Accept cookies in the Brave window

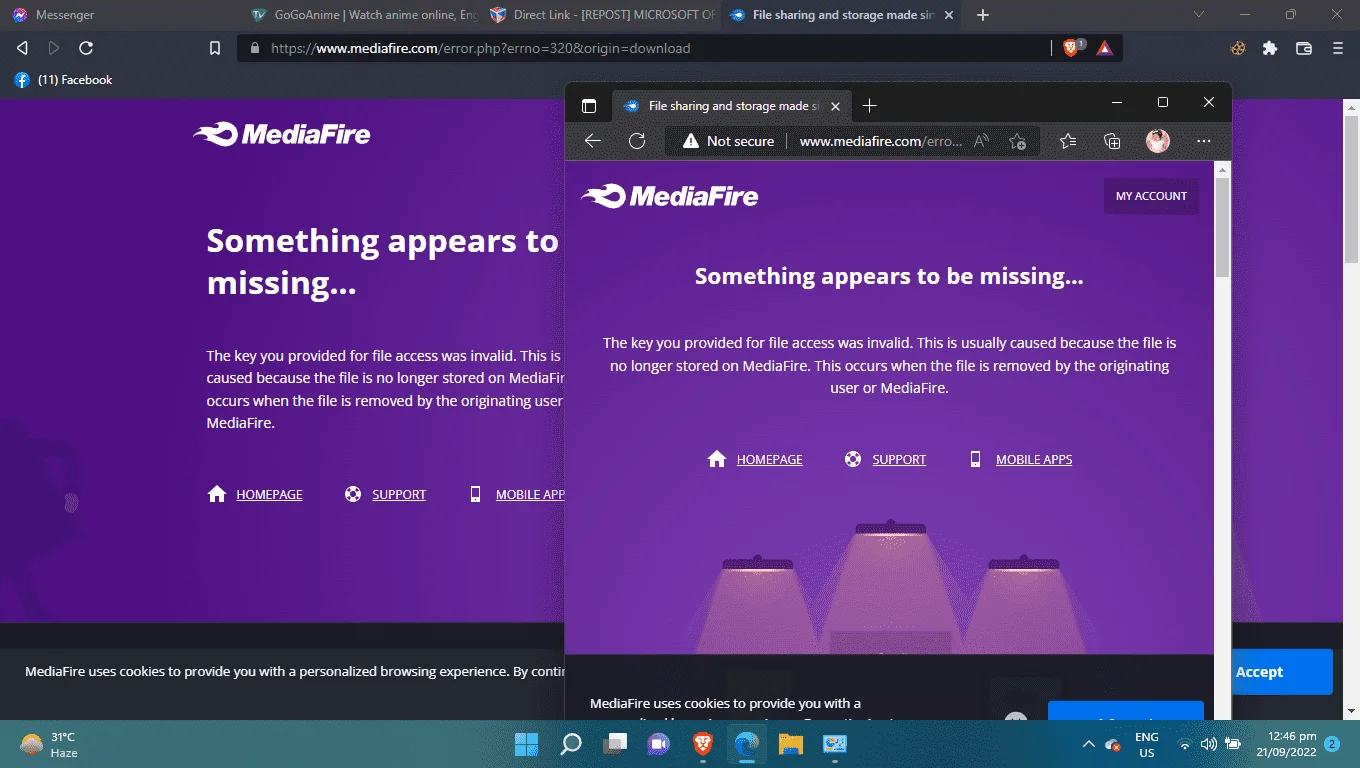(x=1283, y=672)
